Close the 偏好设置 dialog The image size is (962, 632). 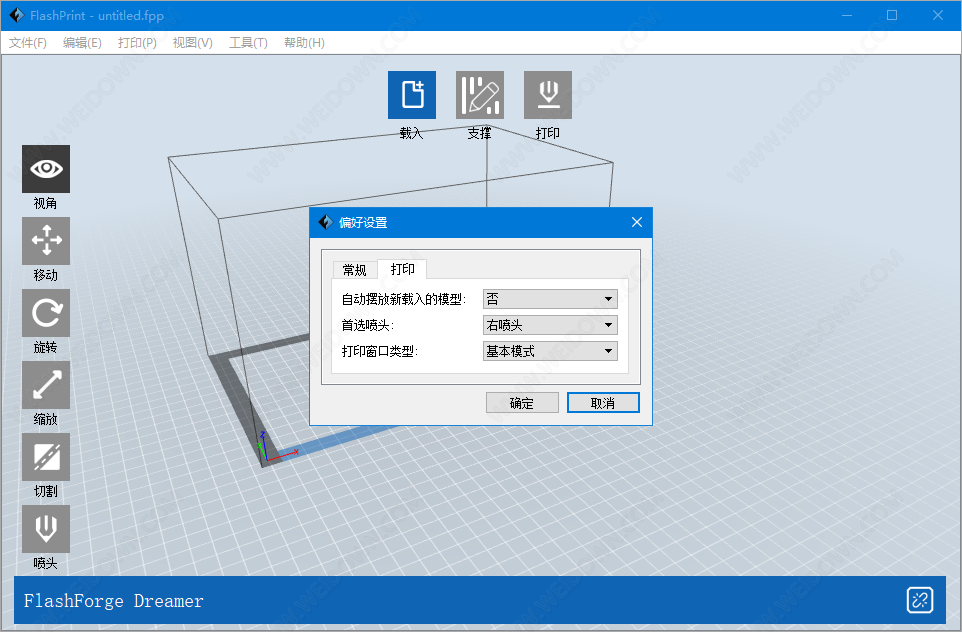point(637,222)
